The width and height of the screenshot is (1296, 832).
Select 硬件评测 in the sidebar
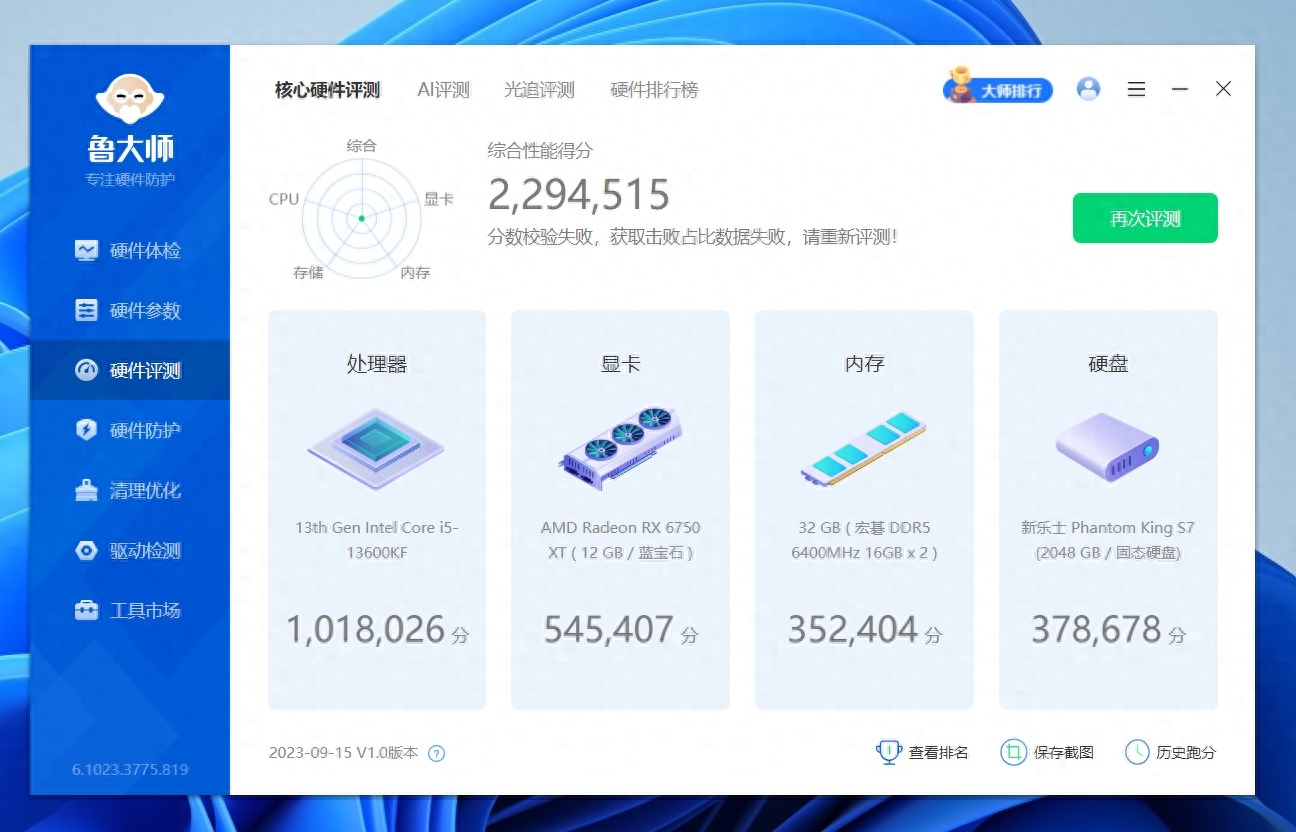130,370
